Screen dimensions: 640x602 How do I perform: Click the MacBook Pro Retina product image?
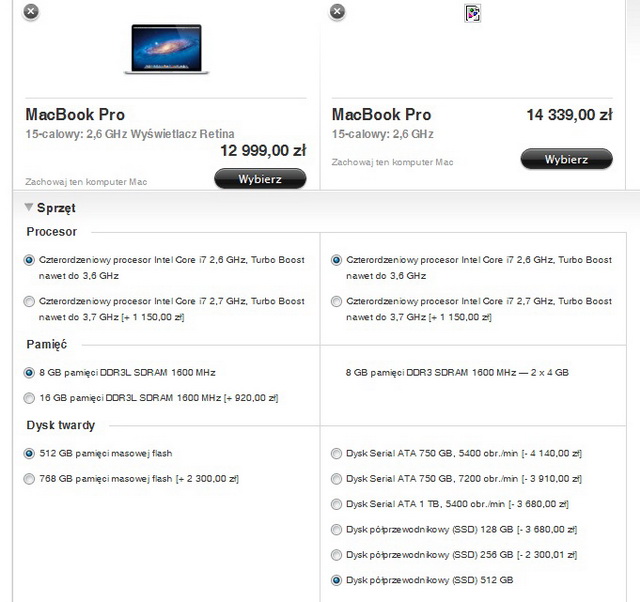pyautogui.click(x=167, y=49)
